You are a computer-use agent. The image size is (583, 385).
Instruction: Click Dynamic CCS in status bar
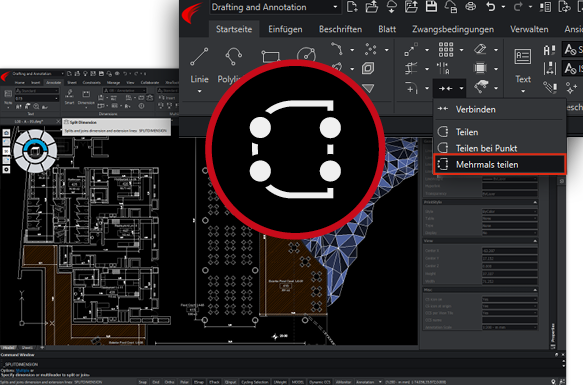click(319, 382)
